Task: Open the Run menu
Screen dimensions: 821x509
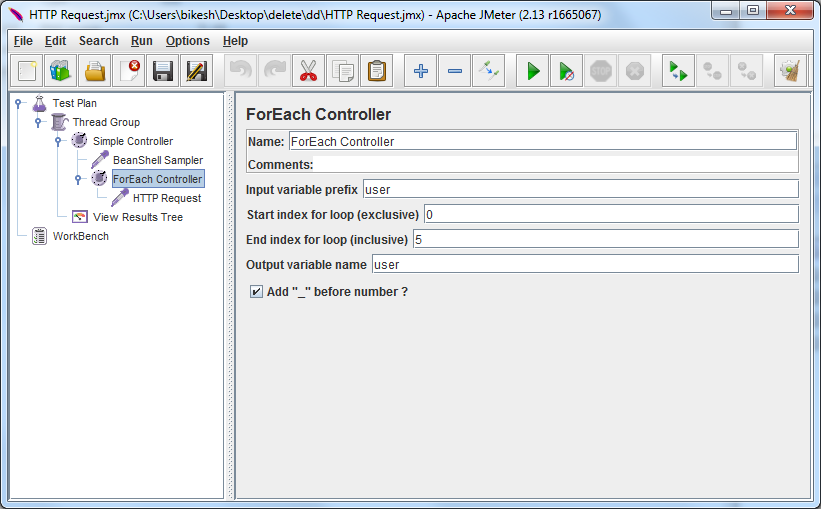Action: pyautogui.click(x=141, y=41)
